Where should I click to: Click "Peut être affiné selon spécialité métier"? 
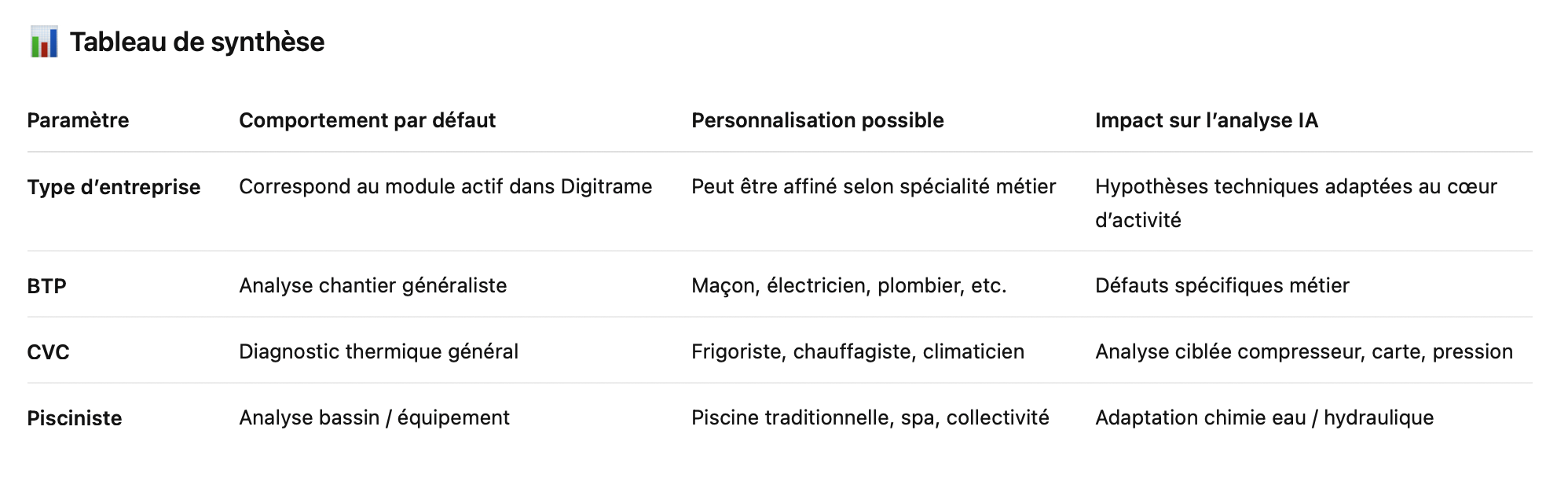(x=873, y=186)
